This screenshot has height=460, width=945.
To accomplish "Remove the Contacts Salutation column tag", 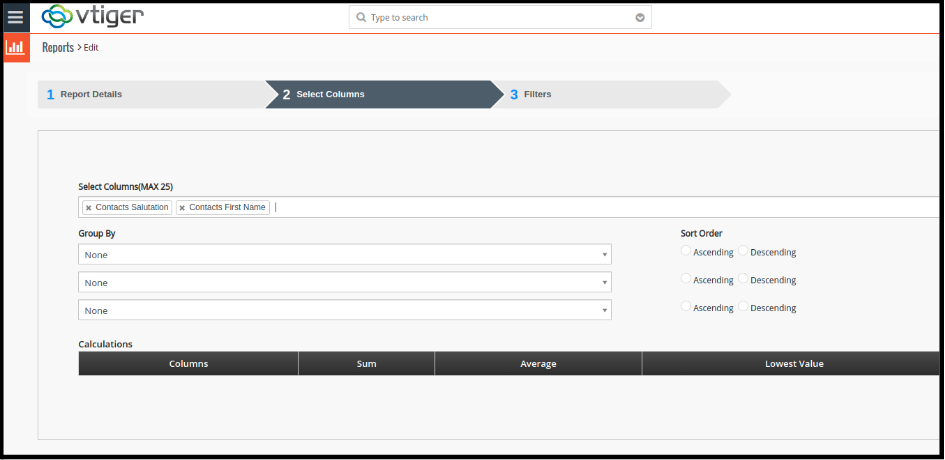I will (x=88, y=208).
